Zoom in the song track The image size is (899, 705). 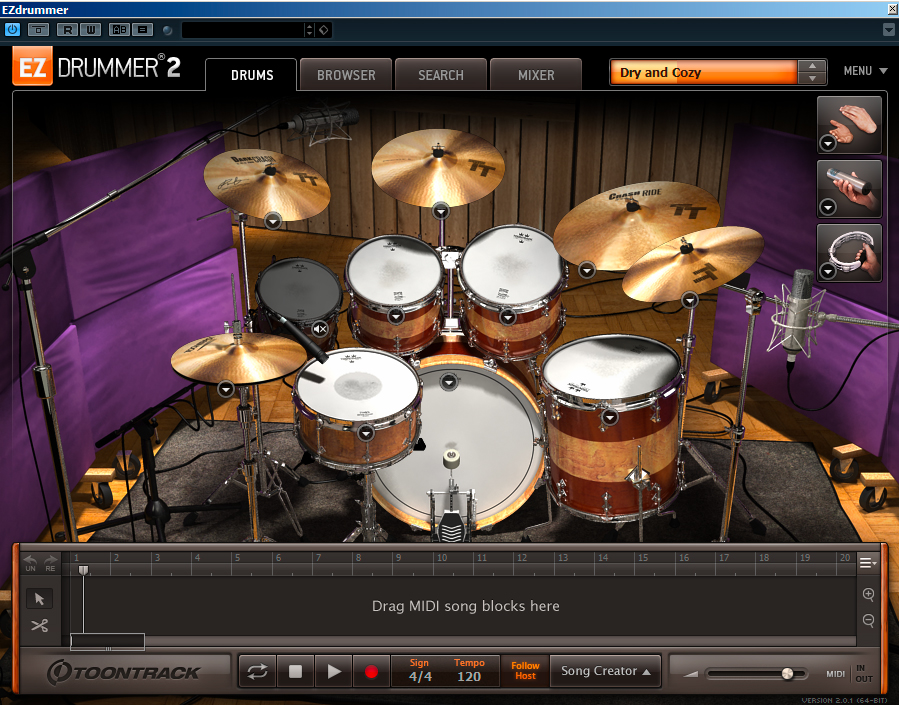(x=868, y=594)
